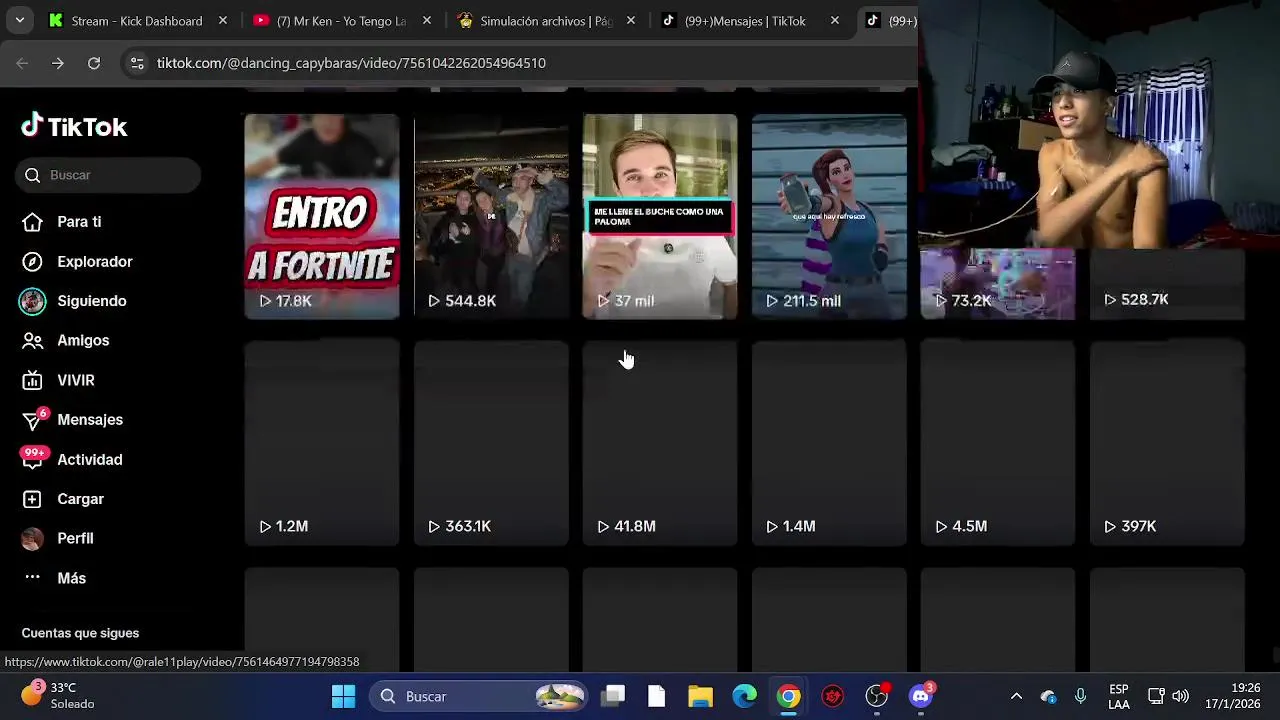Open the Para ti home icon
Image resolution: width=1280 pixels, height=720 pixels.
click(32, 222)
